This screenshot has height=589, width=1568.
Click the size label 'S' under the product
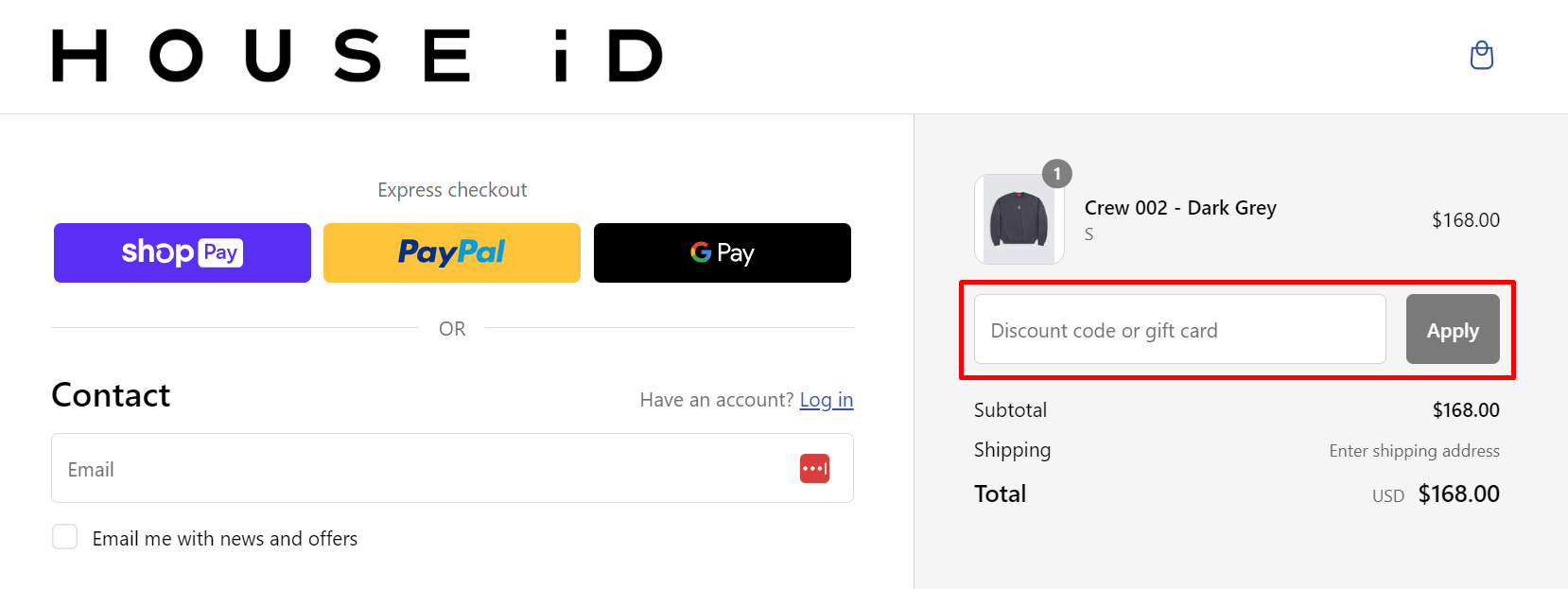point(1089,234)
